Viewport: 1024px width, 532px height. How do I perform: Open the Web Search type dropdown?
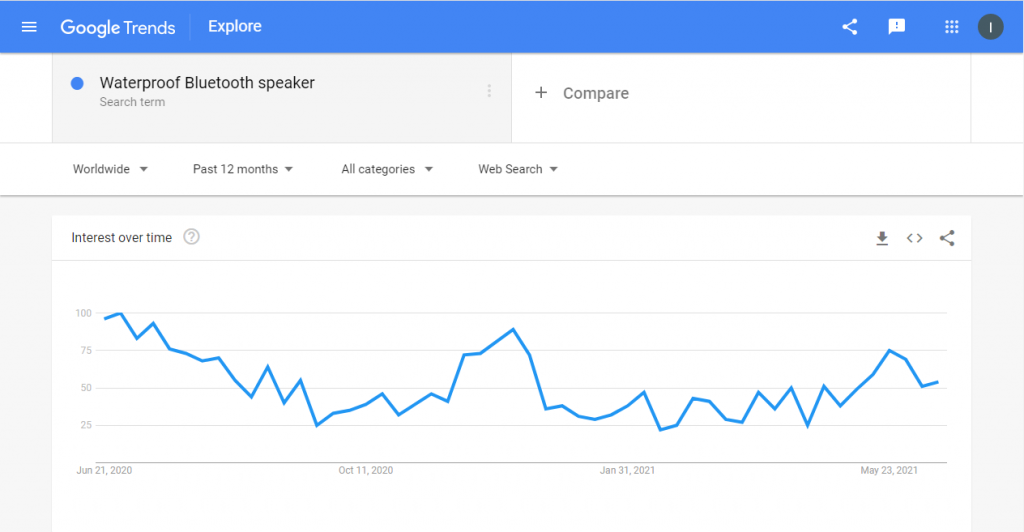[518, 169]
